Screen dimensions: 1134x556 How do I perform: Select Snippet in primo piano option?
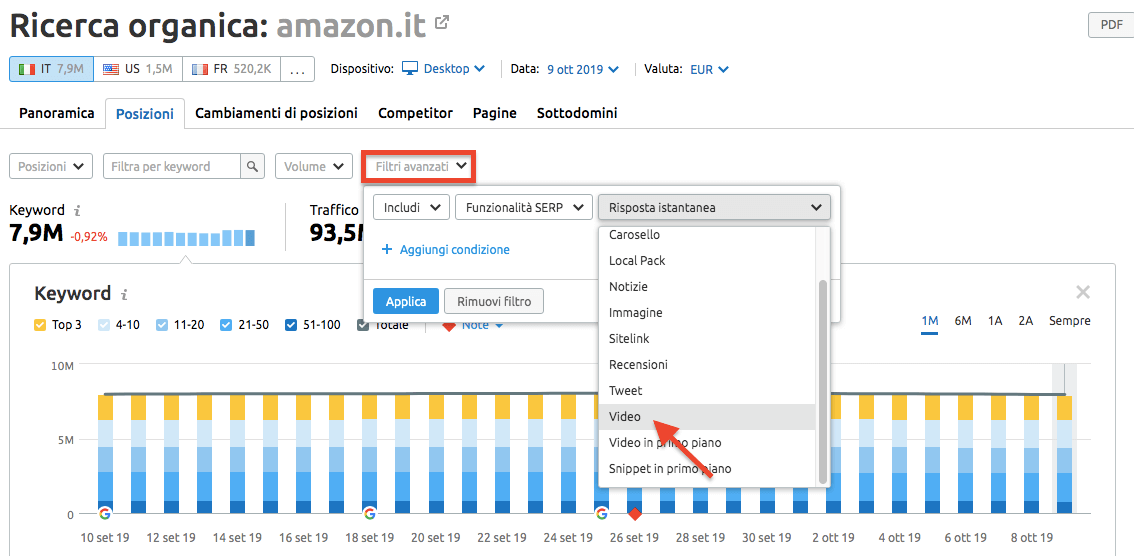[x=707, y=469]
